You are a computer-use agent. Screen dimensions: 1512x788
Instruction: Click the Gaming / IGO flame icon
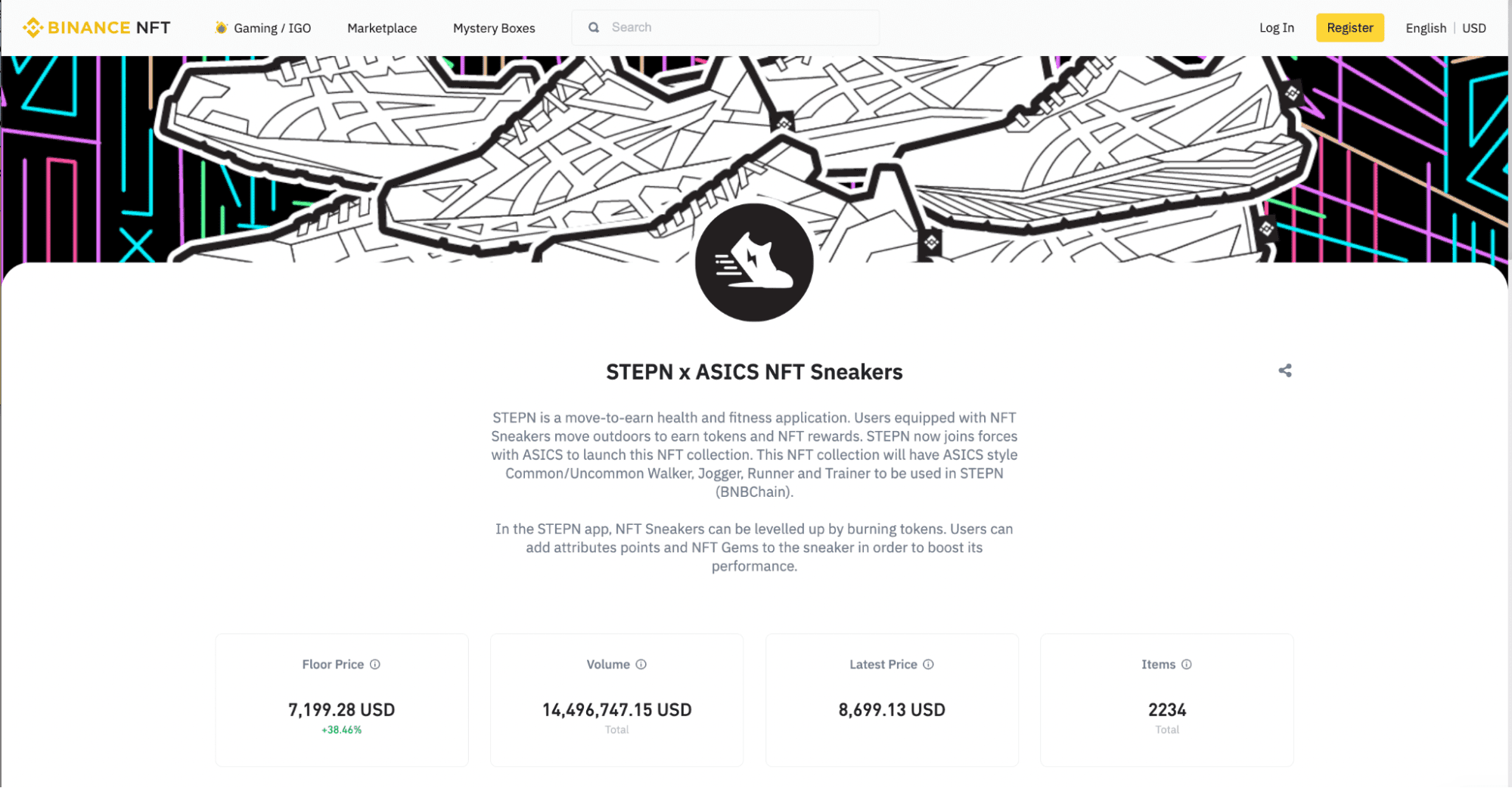click(x=221, y=28)
